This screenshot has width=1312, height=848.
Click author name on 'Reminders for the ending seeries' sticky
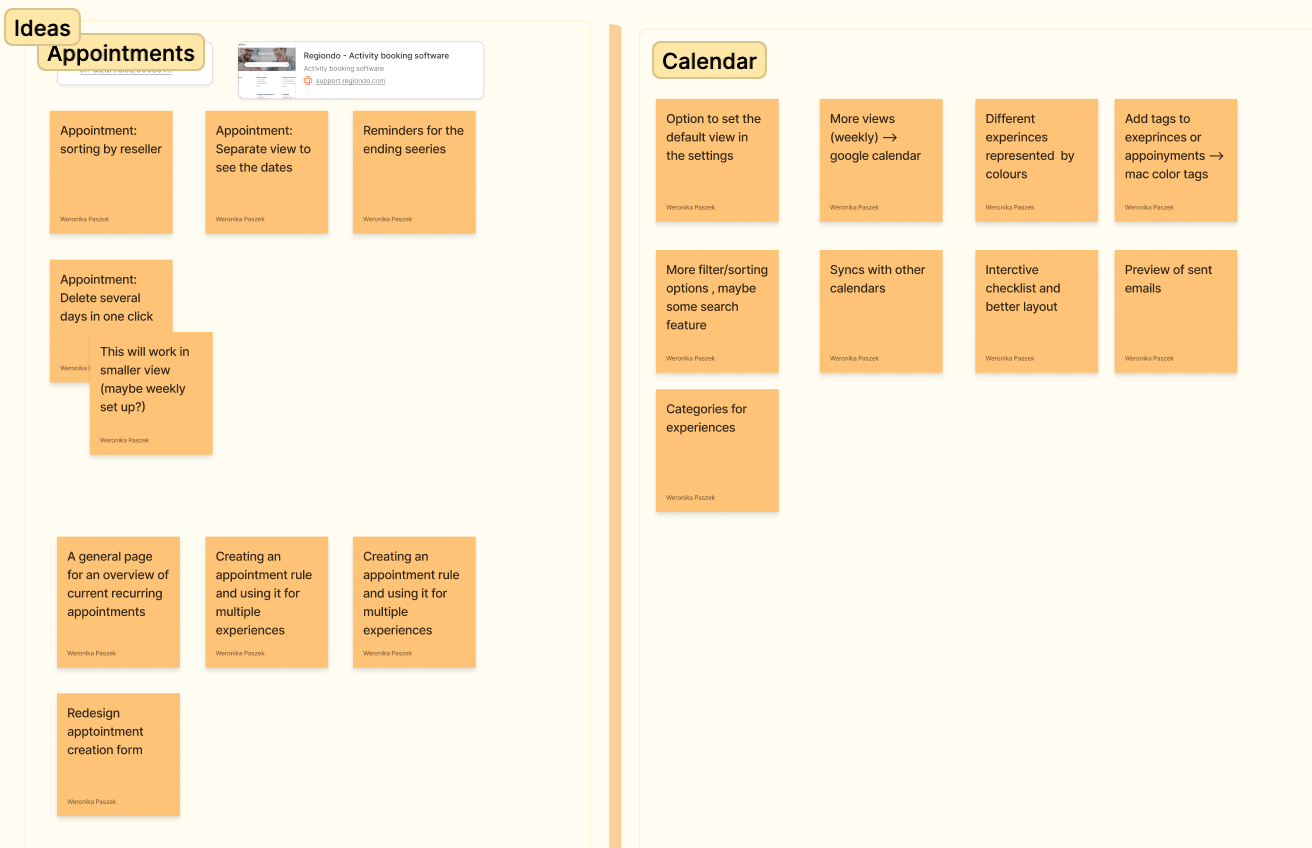coord(388,219)
